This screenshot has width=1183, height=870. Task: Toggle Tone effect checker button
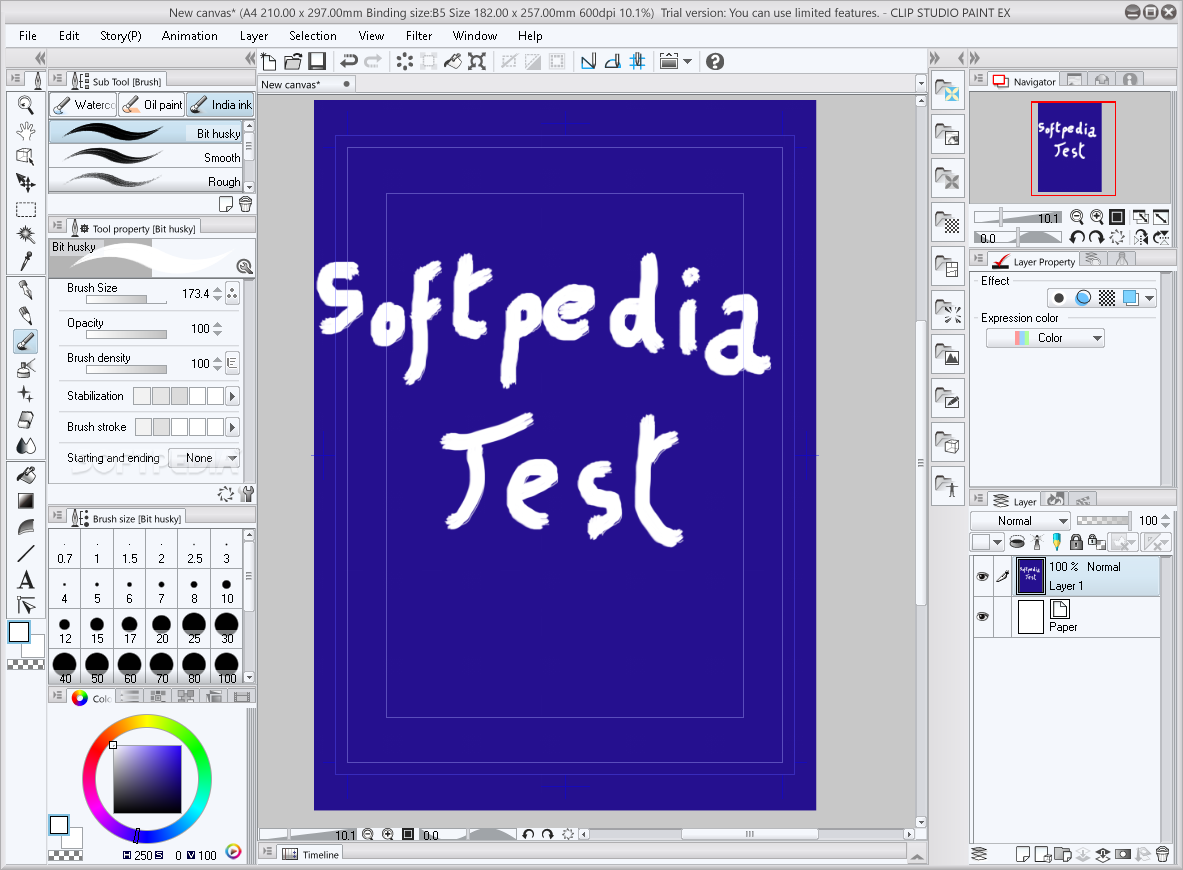[x=1107, y=297]
